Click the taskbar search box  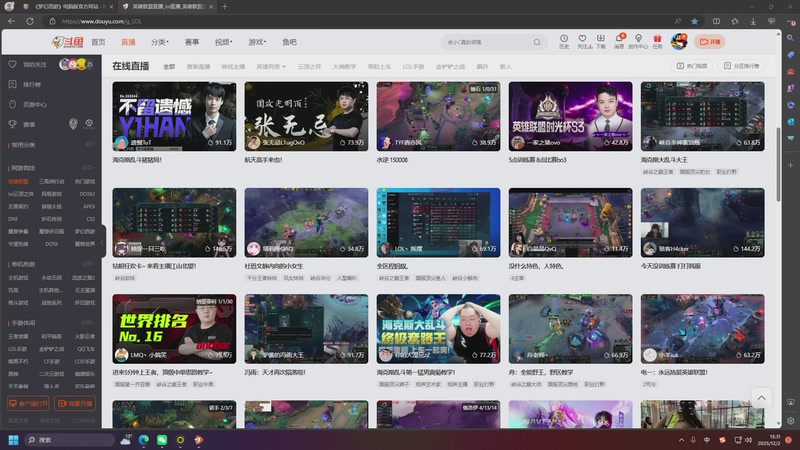(69, 440)
